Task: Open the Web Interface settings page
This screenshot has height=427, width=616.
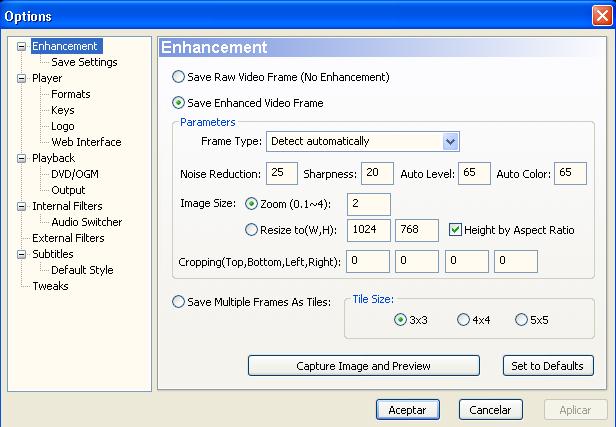Action: pyautogui.click(x=86, y=142)
